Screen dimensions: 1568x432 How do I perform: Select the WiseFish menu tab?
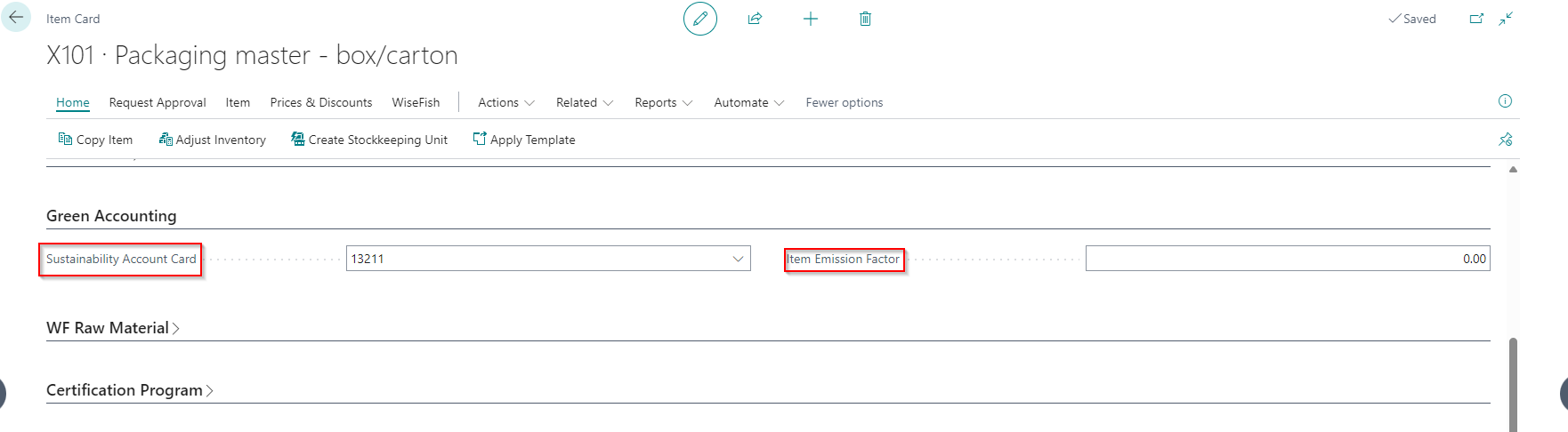[x=416, y=103]
